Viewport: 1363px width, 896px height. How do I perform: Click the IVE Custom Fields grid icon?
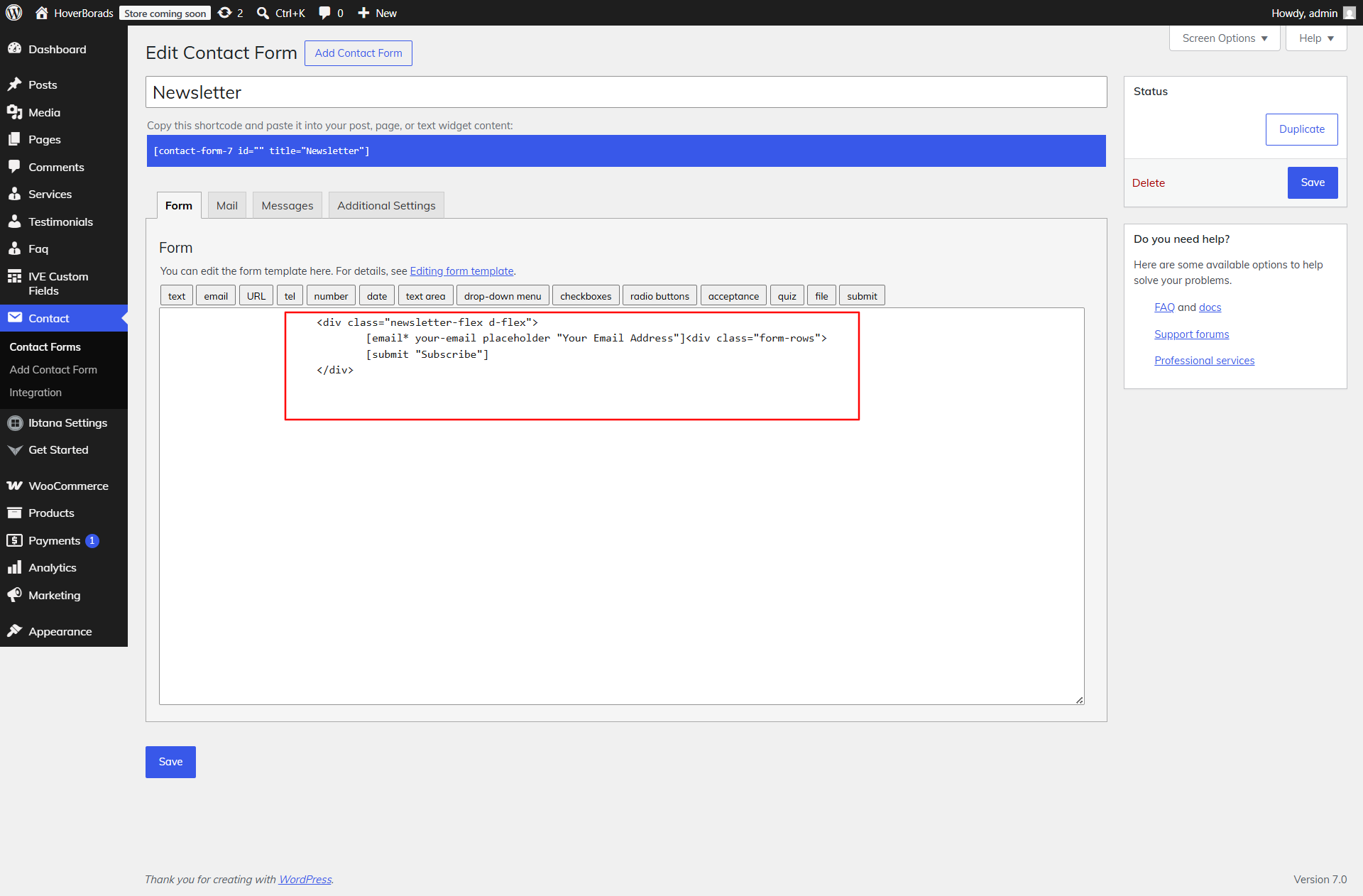point(14,276)
